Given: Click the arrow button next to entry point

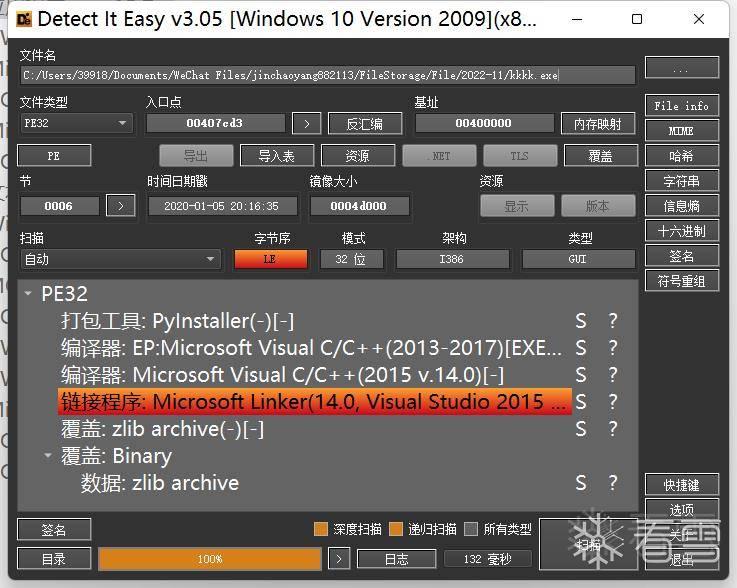Looking at the screenshot, I should click(x=306, y=124).
